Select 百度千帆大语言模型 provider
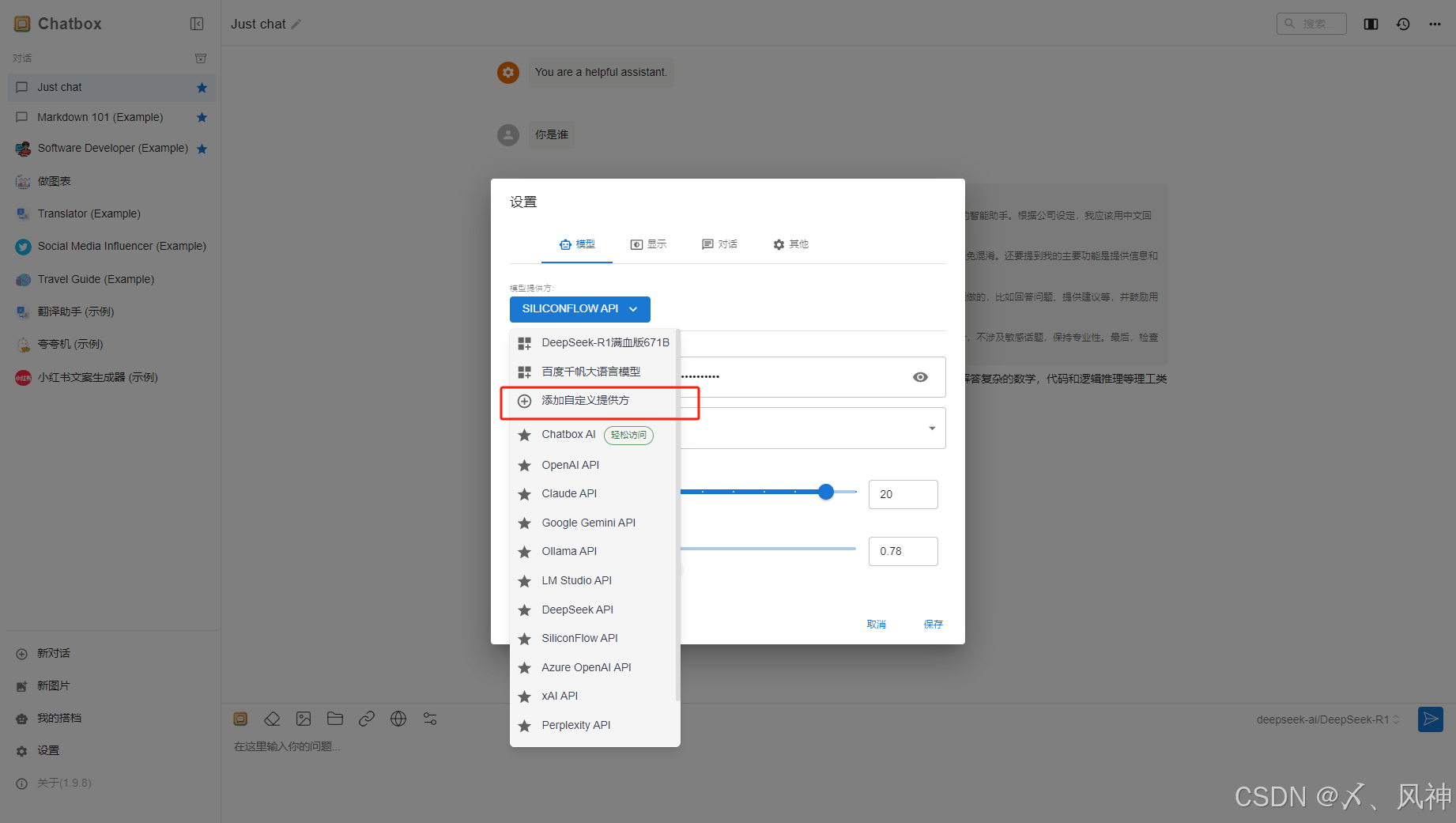The height and width of the screenshot is (823, 1456). (594, 372)
